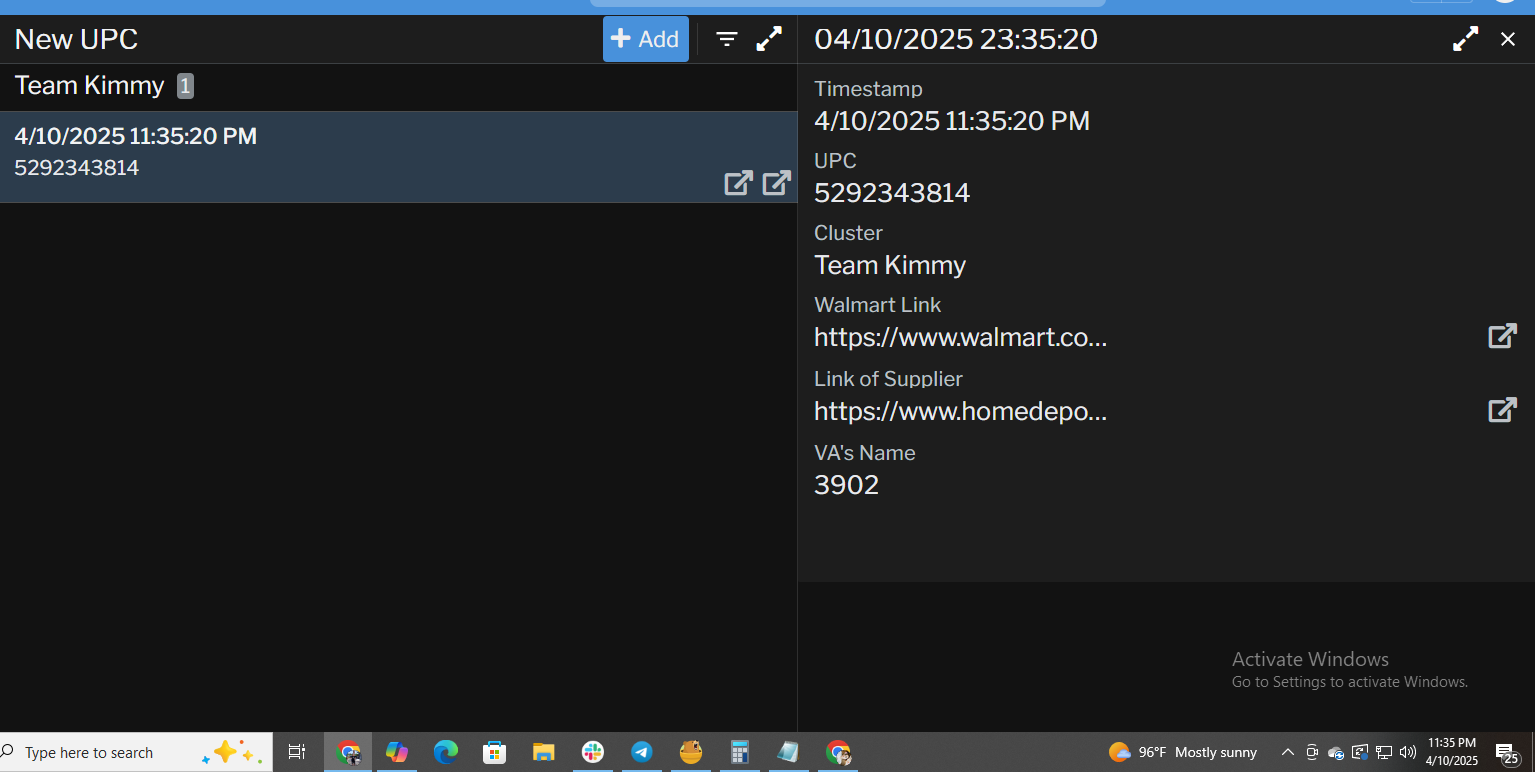Open the truncated walmart.com link
Viewport: 1535px width, 772px height.
(x=960, y=337)
